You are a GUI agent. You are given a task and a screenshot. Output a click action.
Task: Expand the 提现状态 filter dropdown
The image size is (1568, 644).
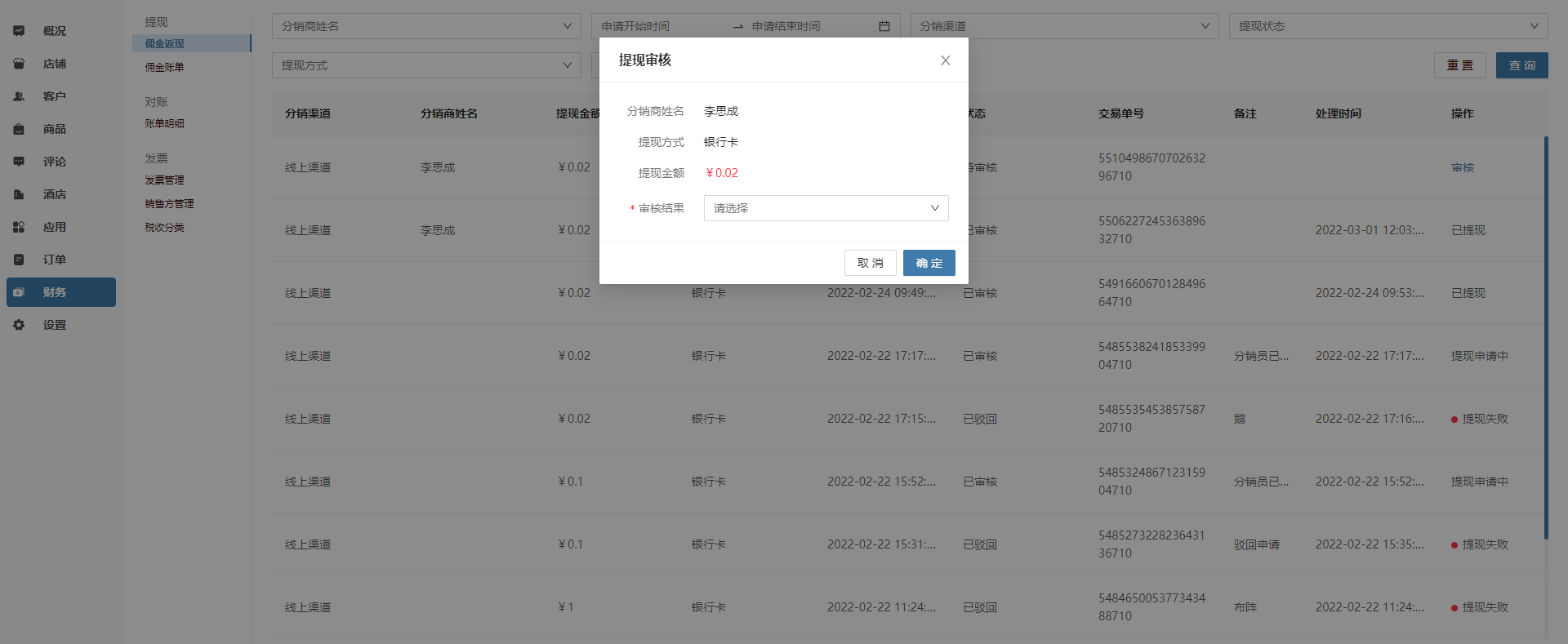click(x=1388, y=26)
